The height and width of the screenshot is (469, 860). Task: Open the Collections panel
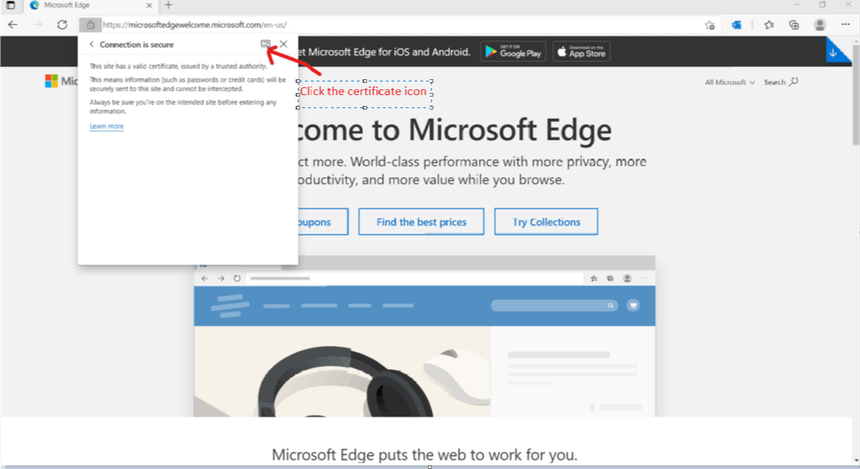coord(794,25)
